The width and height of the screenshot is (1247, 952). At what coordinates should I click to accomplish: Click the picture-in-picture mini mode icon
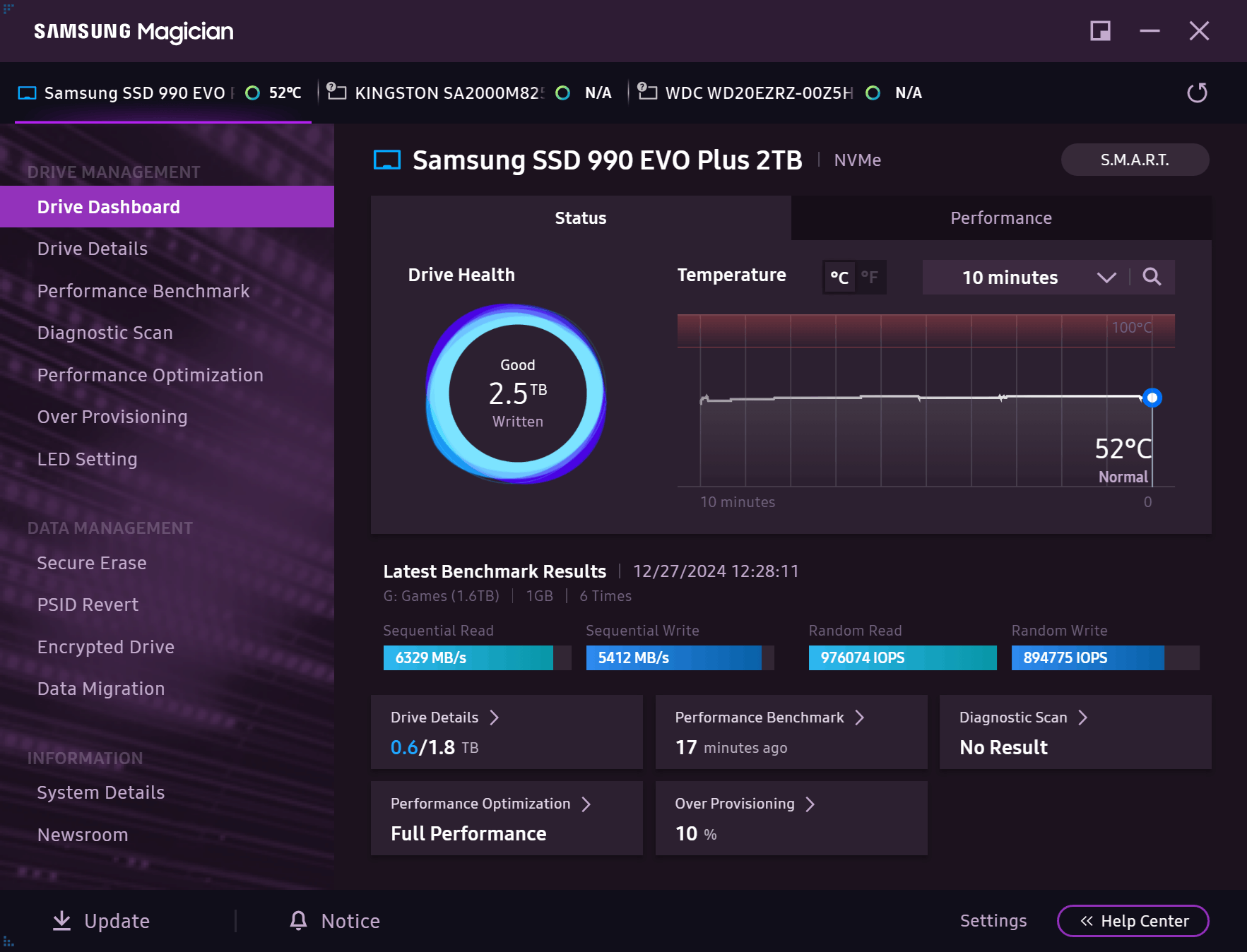pos(1100,31)
